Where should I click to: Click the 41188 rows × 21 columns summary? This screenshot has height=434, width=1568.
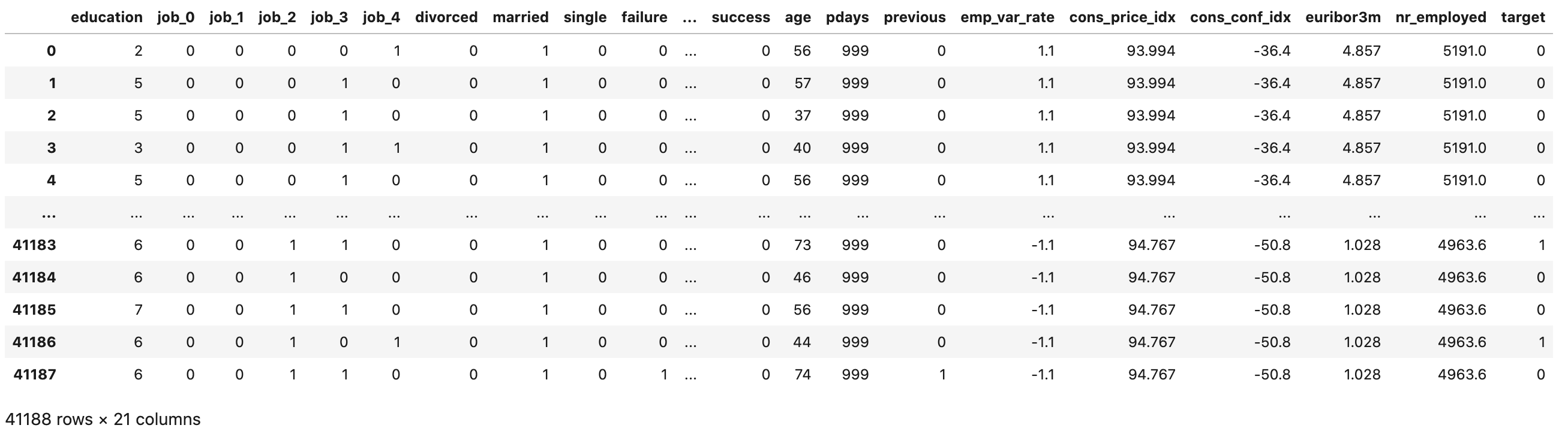(103, 419)
